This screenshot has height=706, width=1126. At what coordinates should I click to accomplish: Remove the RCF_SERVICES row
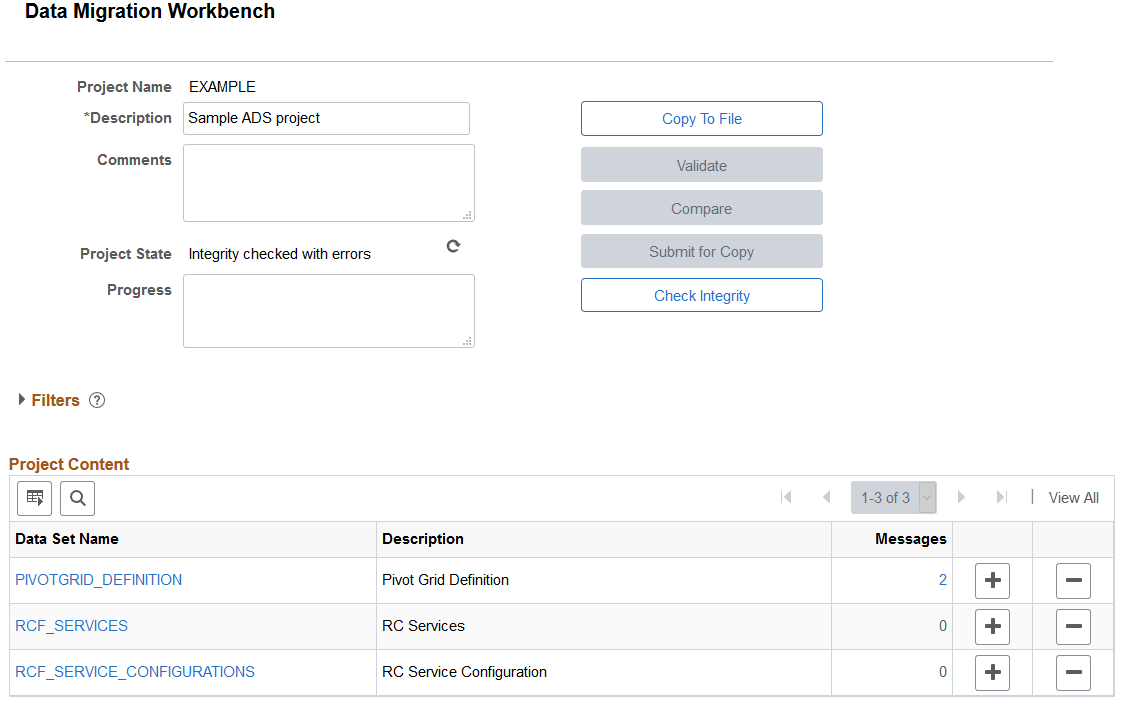point(1072,626)
